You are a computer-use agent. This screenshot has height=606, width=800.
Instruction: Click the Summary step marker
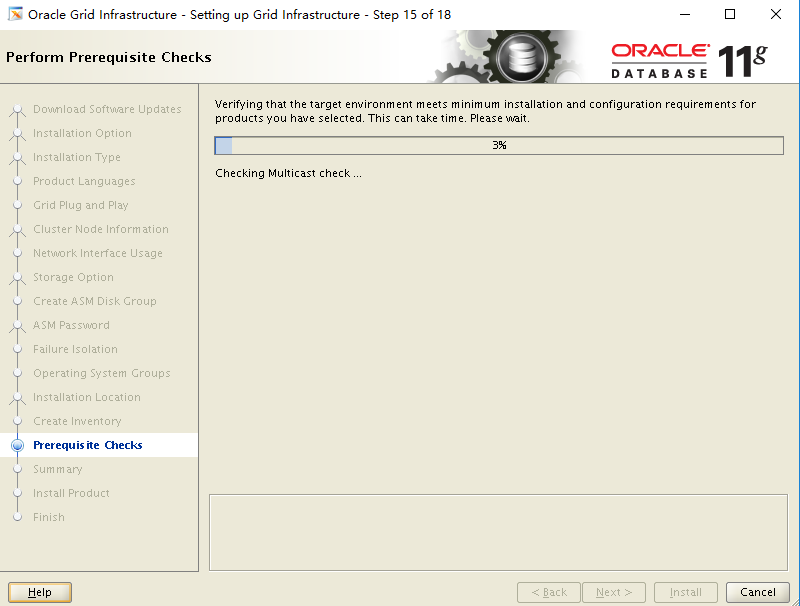pos(17,469)
